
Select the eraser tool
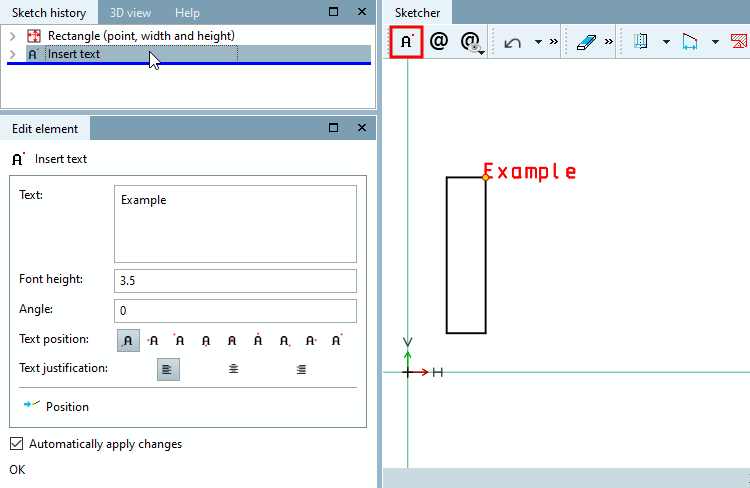pos(586,42)
